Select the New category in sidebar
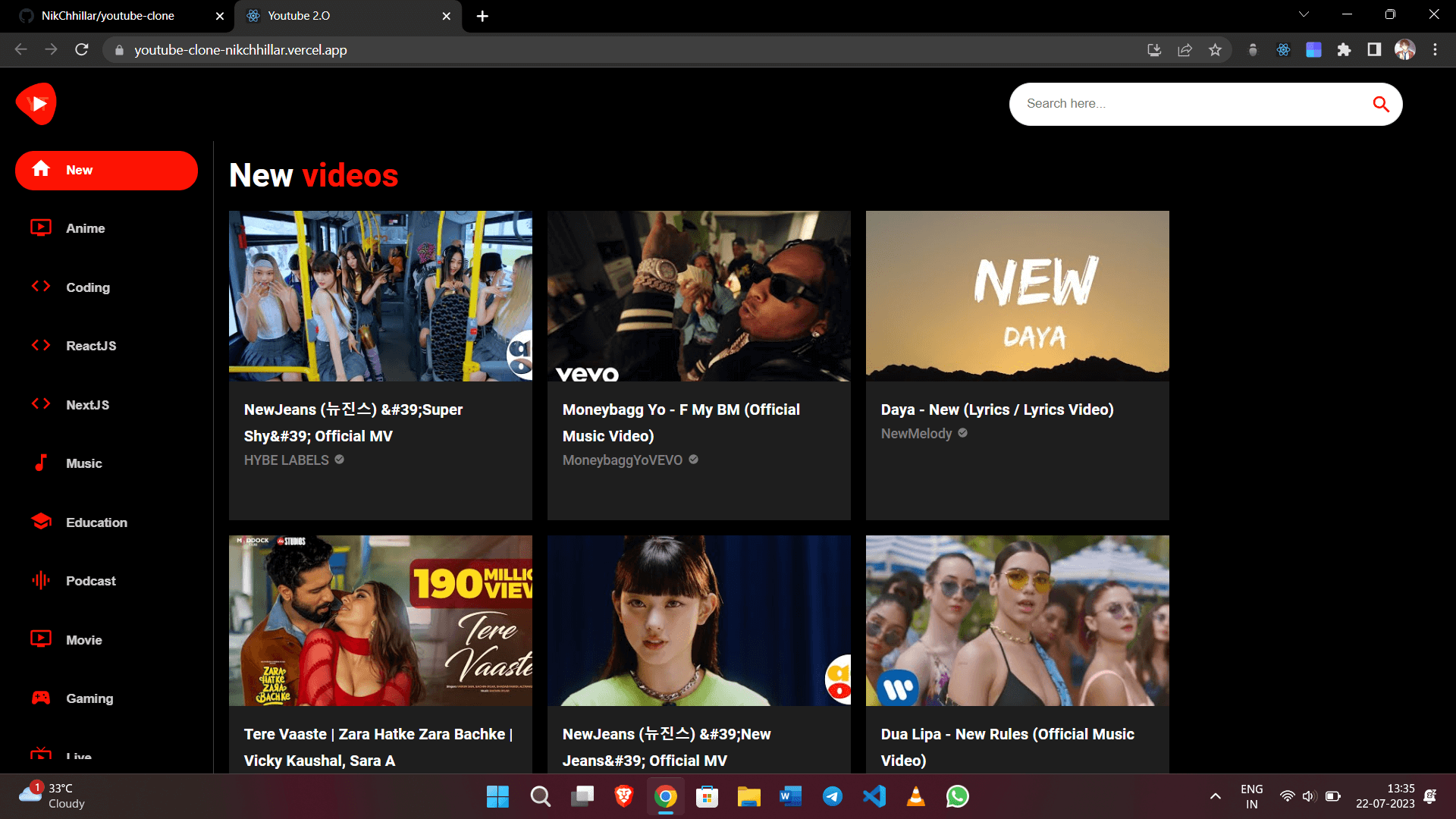This screenshot has width=1456, height=819. click(x=106, y=170)
